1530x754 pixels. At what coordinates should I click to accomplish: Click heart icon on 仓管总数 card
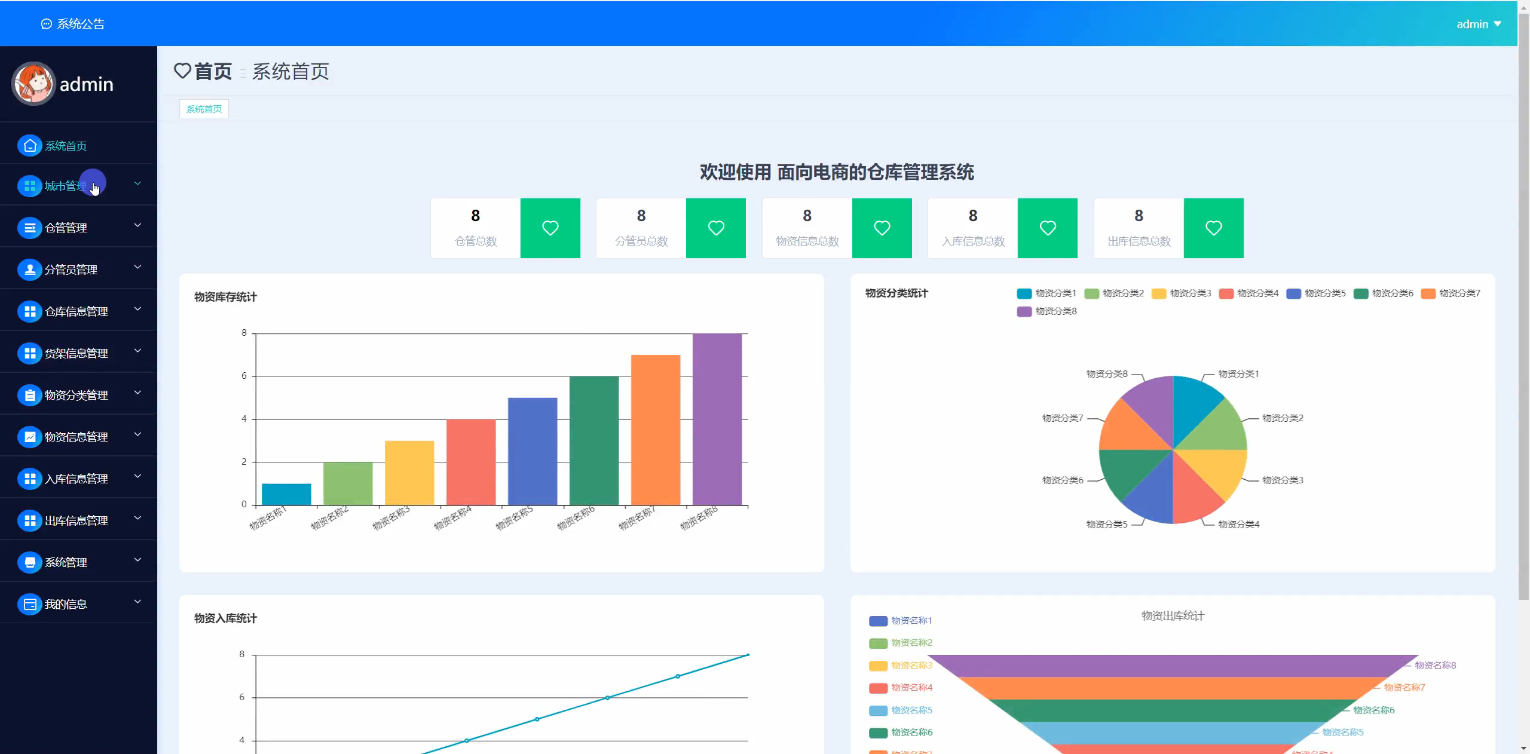[550, 228]
